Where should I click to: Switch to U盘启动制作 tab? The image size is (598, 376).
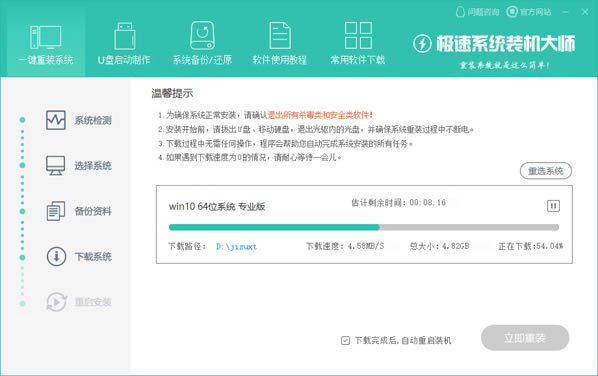124,44
